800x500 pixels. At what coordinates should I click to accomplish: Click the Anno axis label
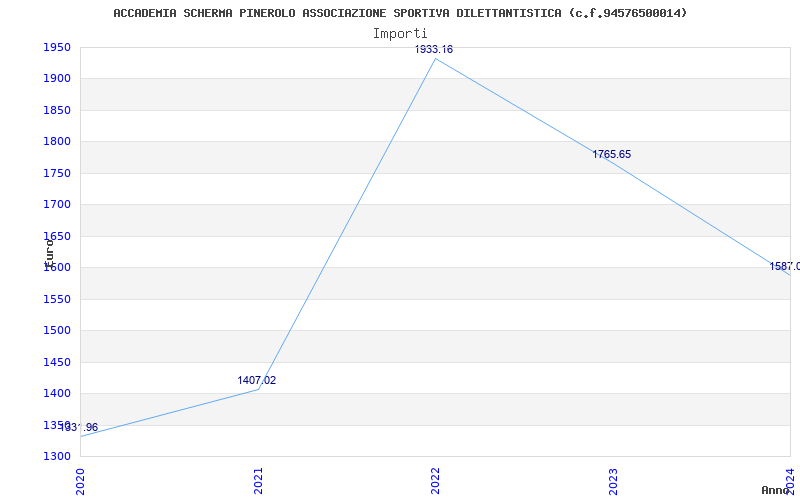pos(775,490)
